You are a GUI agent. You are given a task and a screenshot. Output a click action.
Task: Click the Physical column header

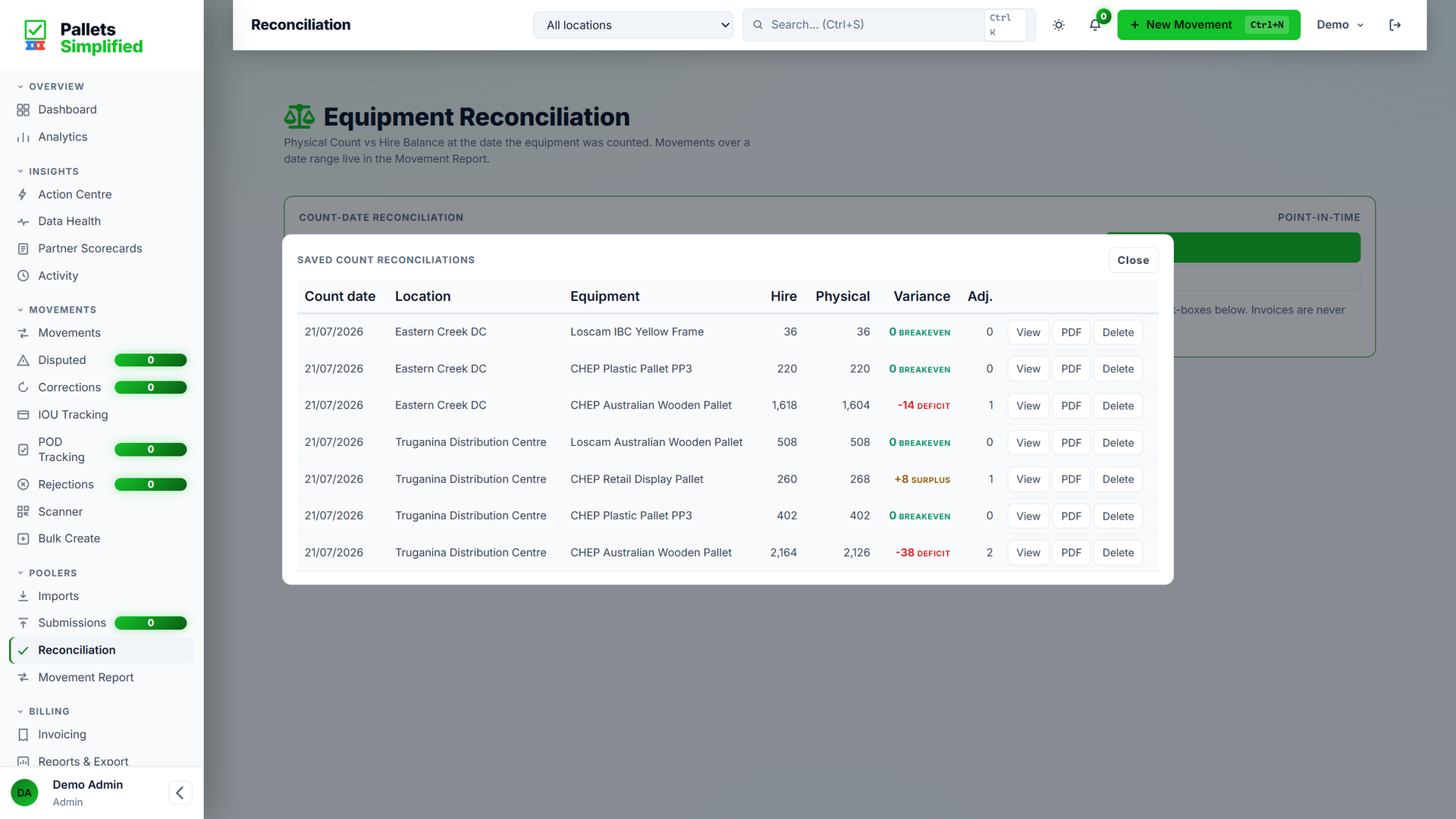pyautogui.click(x=843, y=297)
